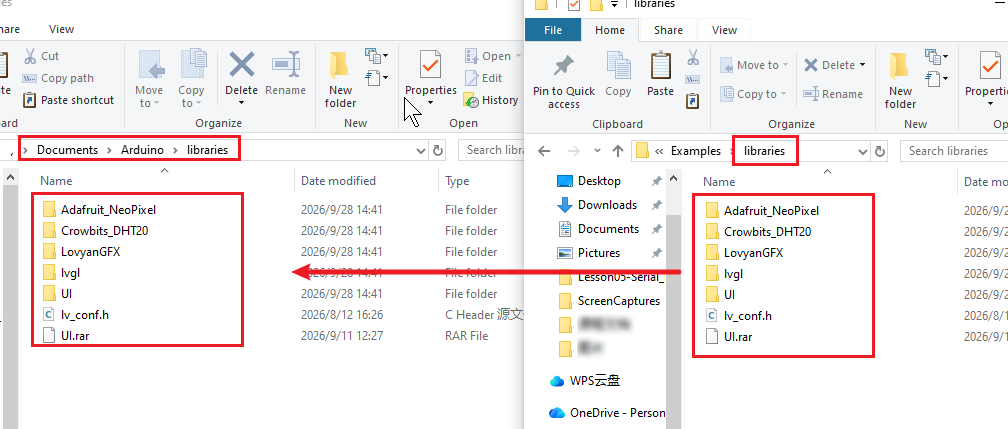
Task: Click Paste shortcut in the left window
Action: pos(68,100)
